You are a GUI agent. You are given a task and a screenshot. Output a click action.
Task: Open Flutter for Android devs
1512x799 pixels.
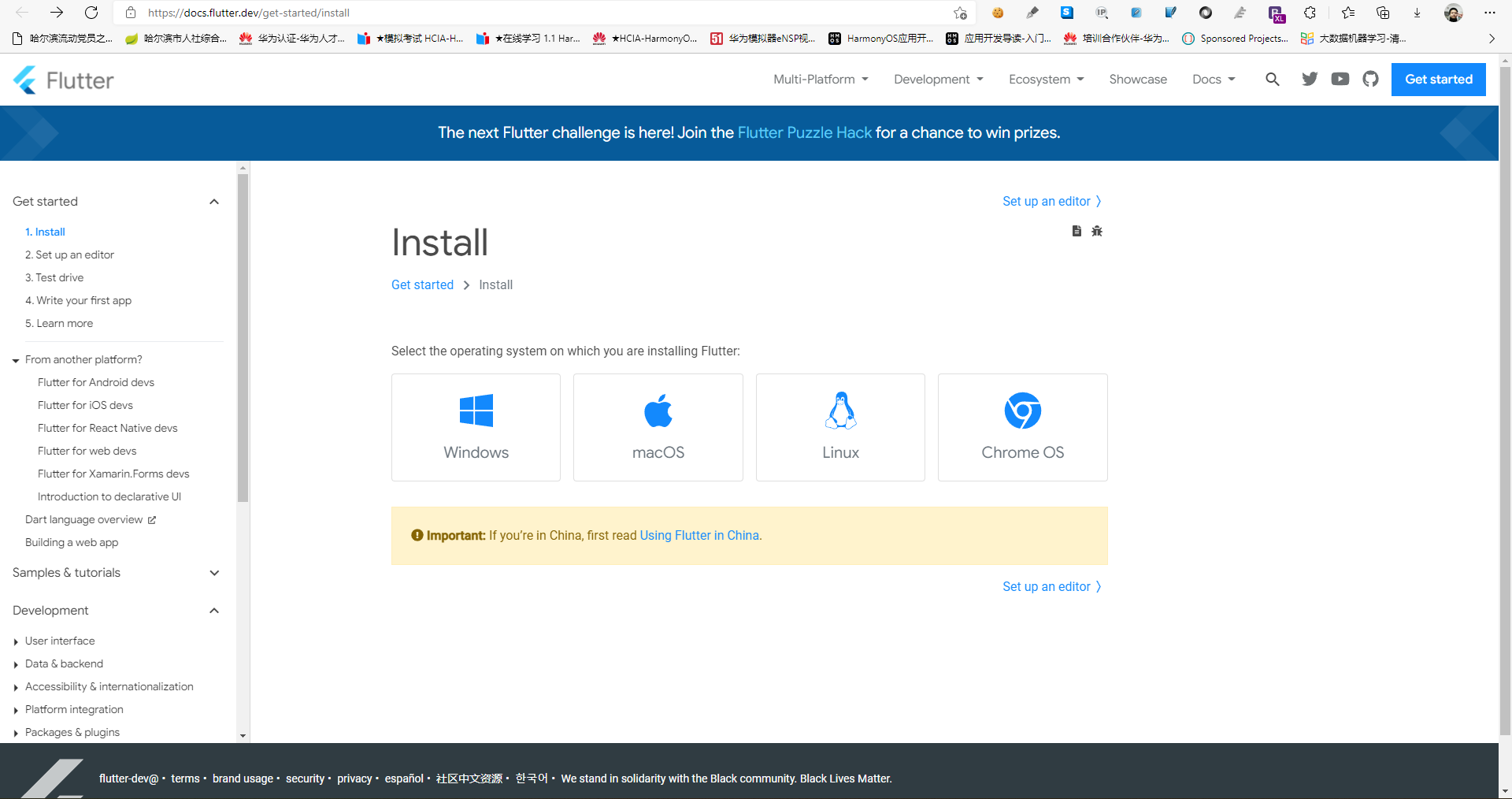click(96, 382)
